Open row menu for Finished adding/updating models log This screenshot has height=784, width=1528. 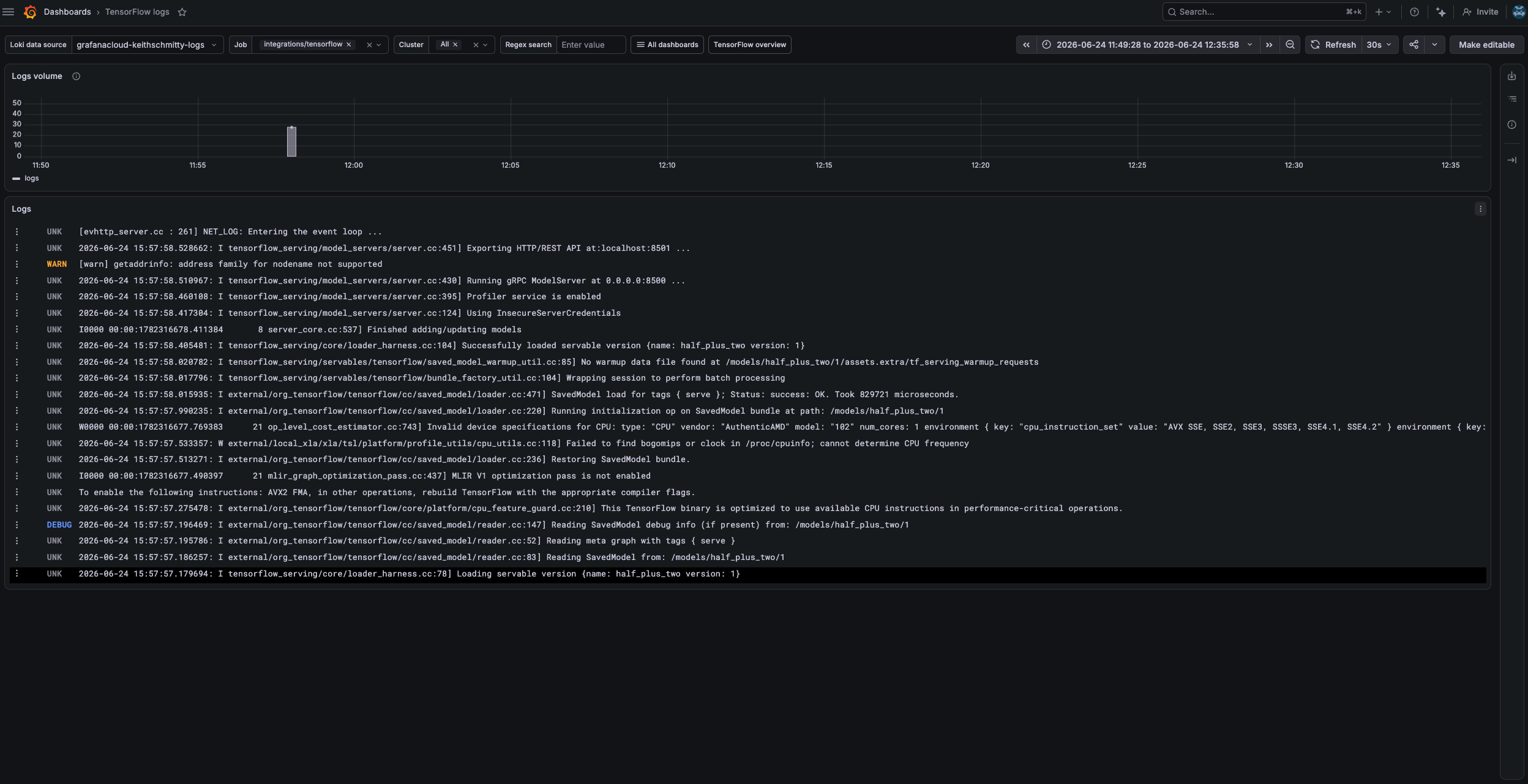click(x=17, y=330)
